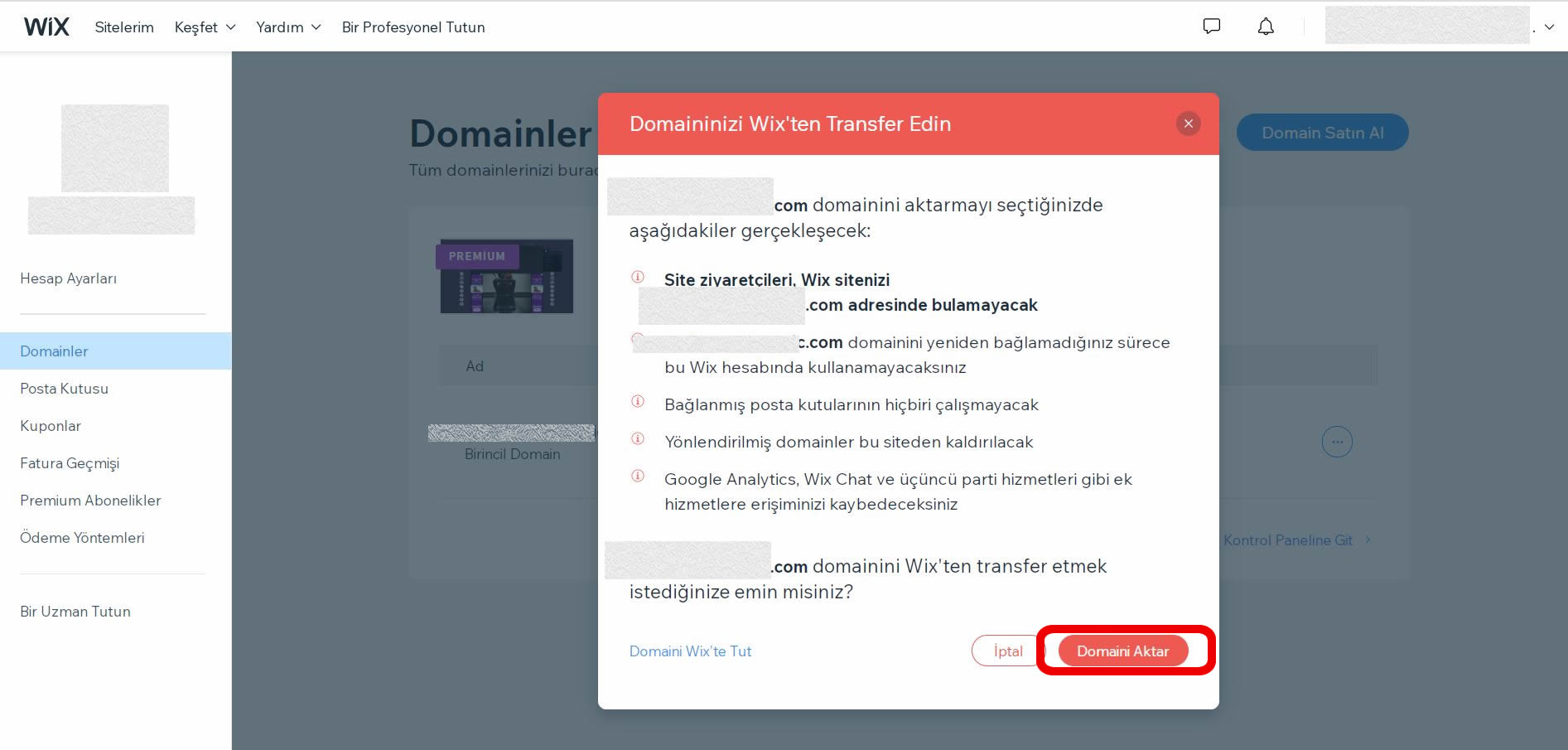The width and height of the screenshot is (1568, 750).
Task: Expand the account dropdown arrow
Action: click(x=1549, y=27)
